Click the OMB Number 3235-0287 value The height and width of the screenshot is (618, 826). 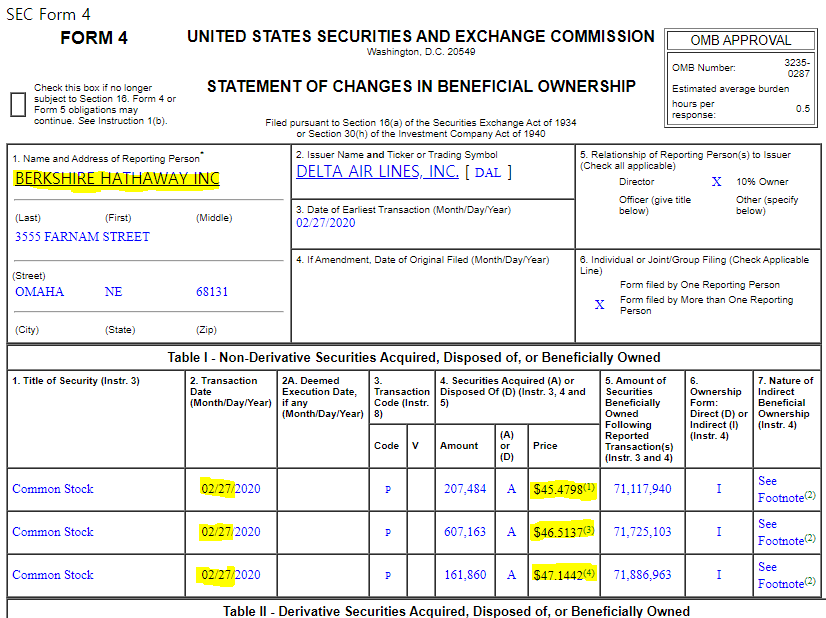pos(797,68)
